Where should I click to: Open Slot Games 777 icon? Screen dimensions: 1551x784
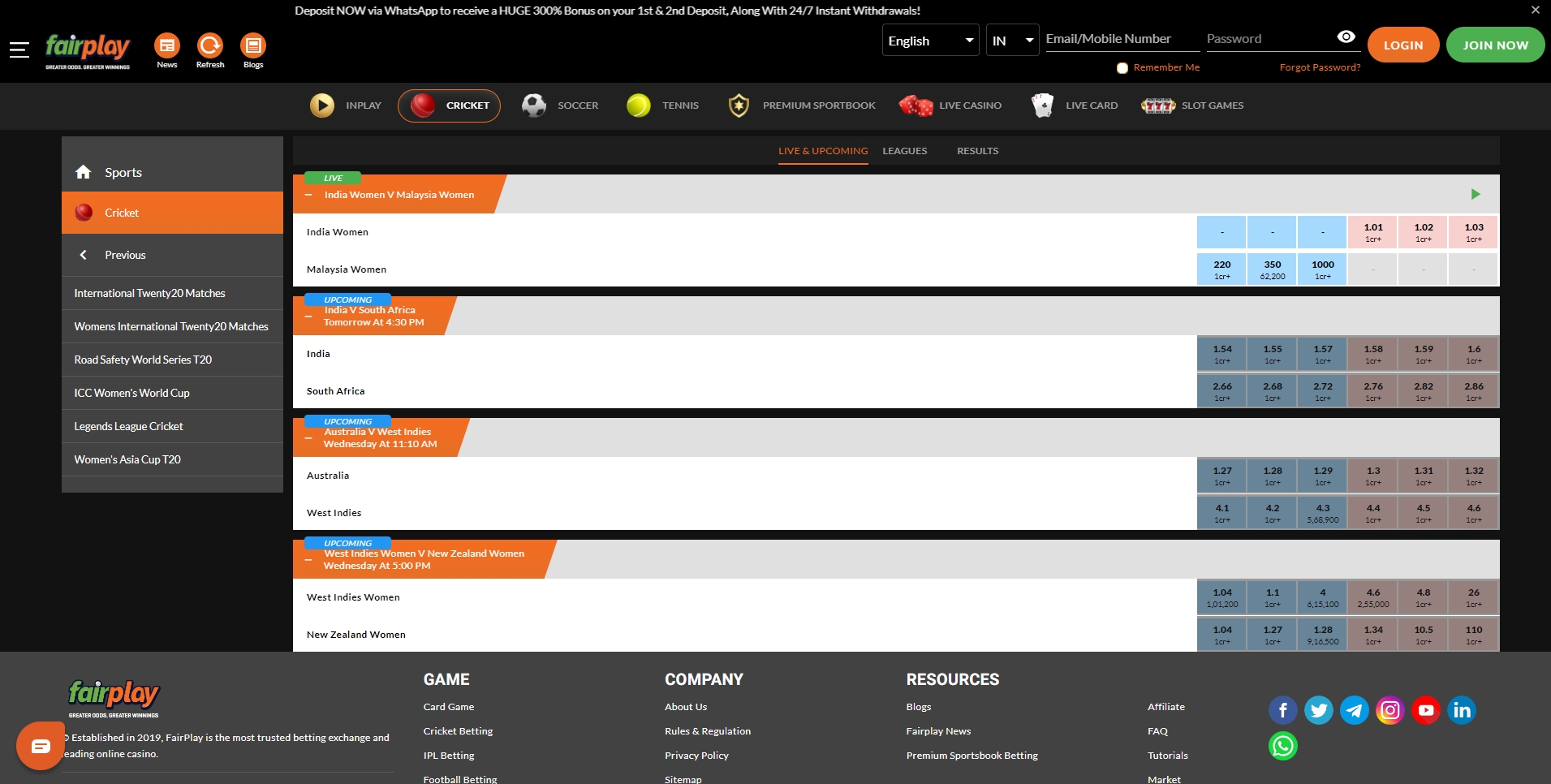tap(1158, 106)
